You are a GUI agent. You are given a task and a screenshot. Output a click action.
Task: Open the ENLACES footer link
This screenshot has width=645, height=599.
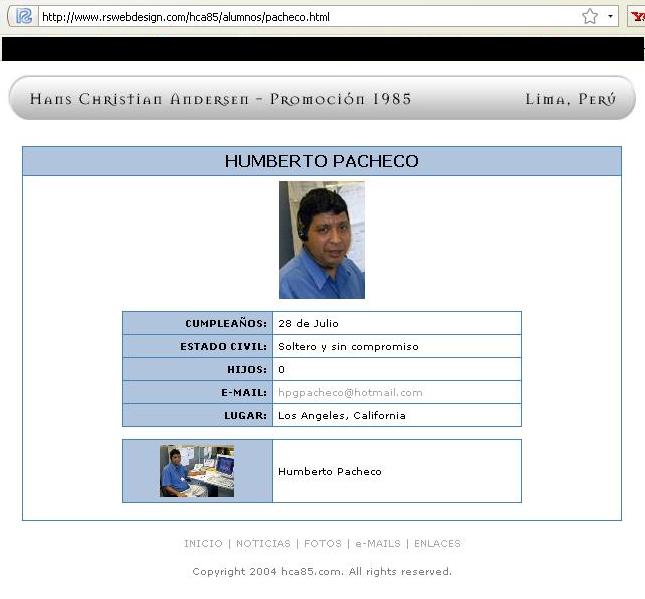pyautogui.click(x=437, y=543)
